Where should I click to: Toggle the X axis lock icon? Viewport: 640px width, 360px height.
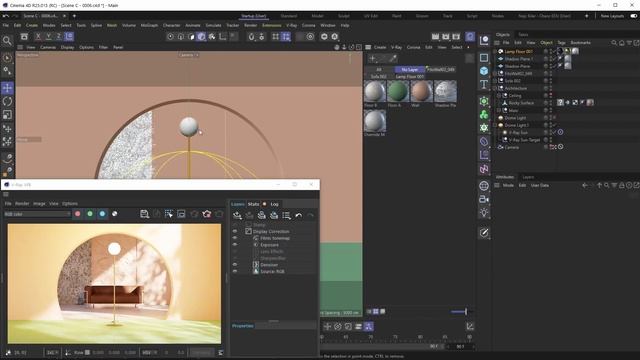point(38,36)
